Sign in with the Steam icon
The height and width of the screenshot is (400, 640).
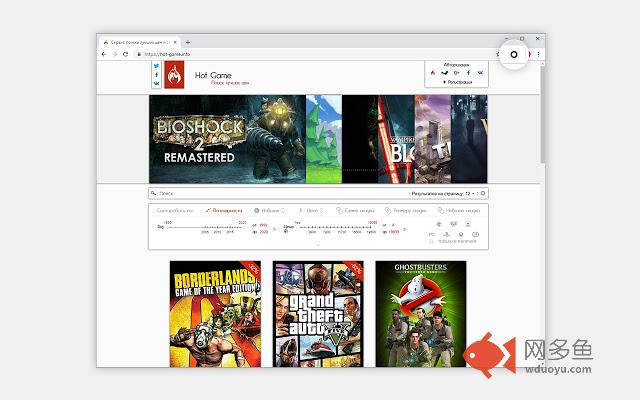coord(445,73)
